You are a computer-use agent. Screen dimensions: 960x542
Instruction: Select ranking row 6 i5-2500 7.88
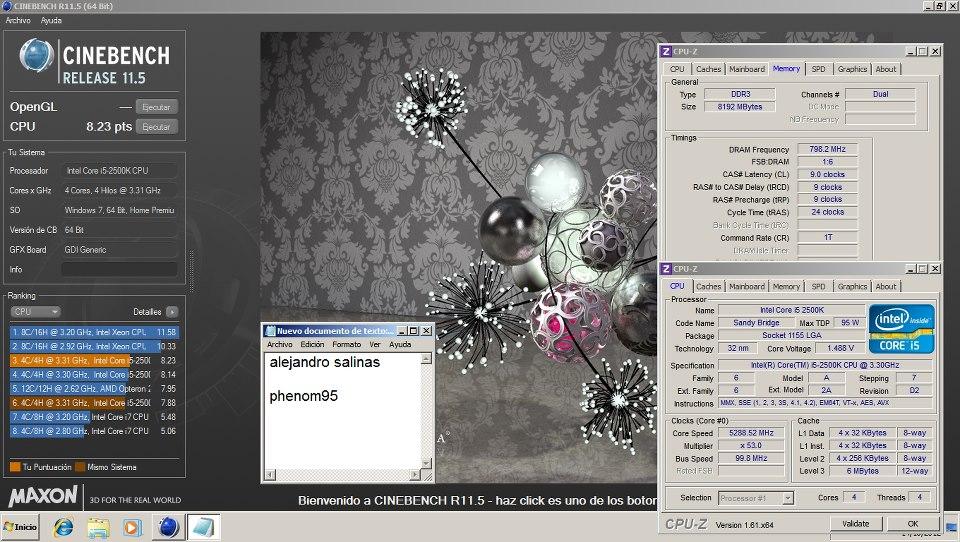pos(94,402)
